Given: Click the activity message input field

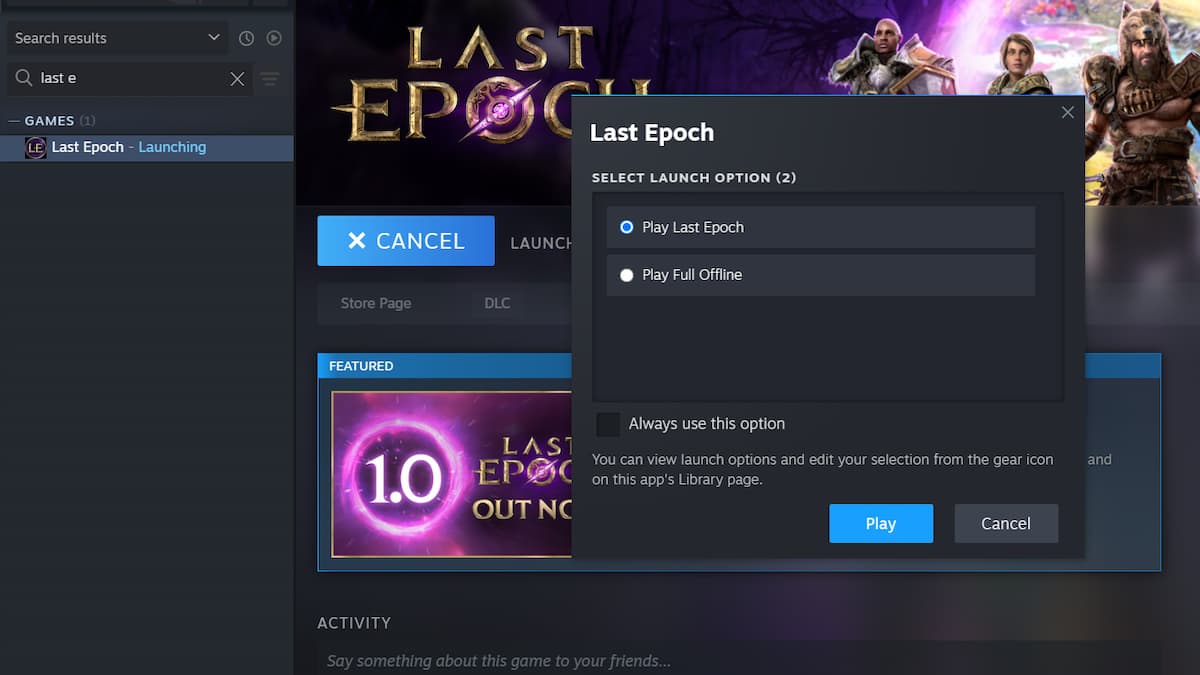Looking at the screenshot, I should coord(739,660).
